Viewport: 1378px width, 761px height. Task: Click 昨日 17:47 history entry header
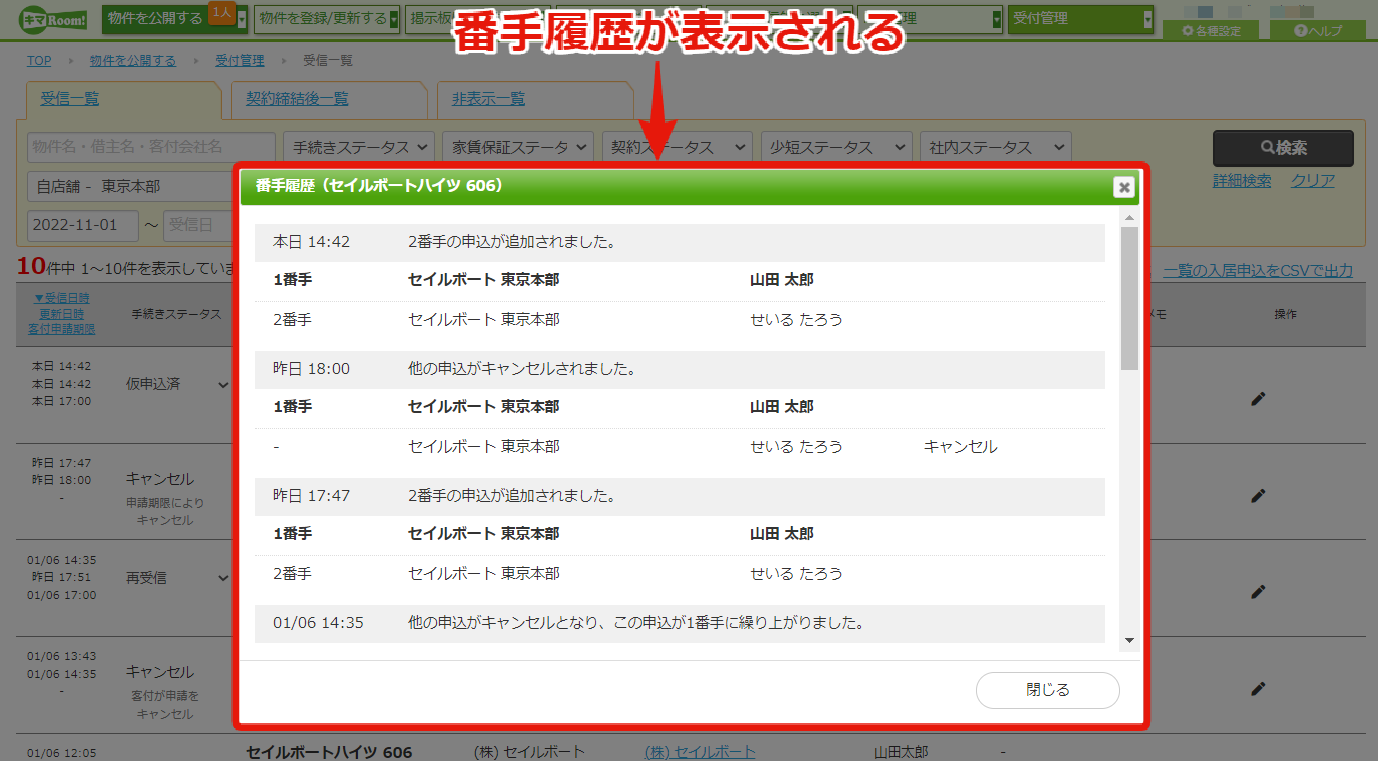[680, 496]
